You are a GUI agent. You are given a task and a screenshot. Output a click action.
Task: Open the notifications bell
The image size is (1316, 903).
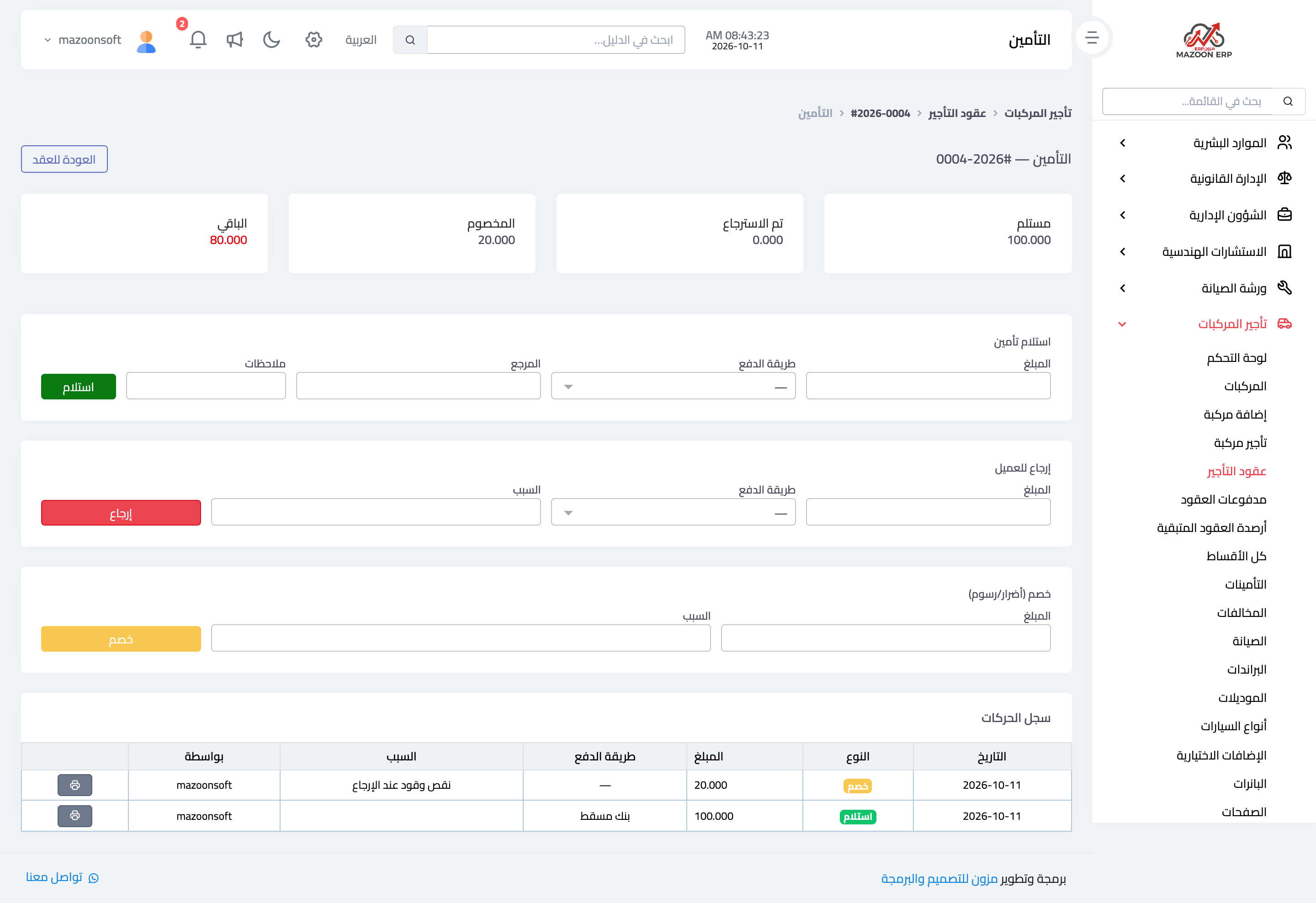[197, 40]
